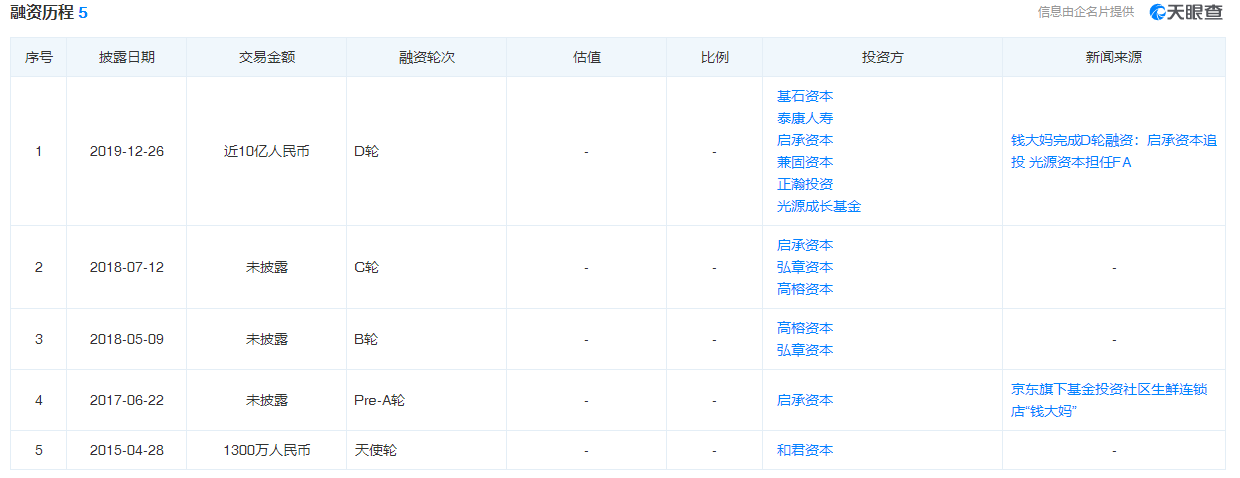The height and width of the screenshot is (478, 1240).
Task: Click the 投资方 column header
Action: 883,57
